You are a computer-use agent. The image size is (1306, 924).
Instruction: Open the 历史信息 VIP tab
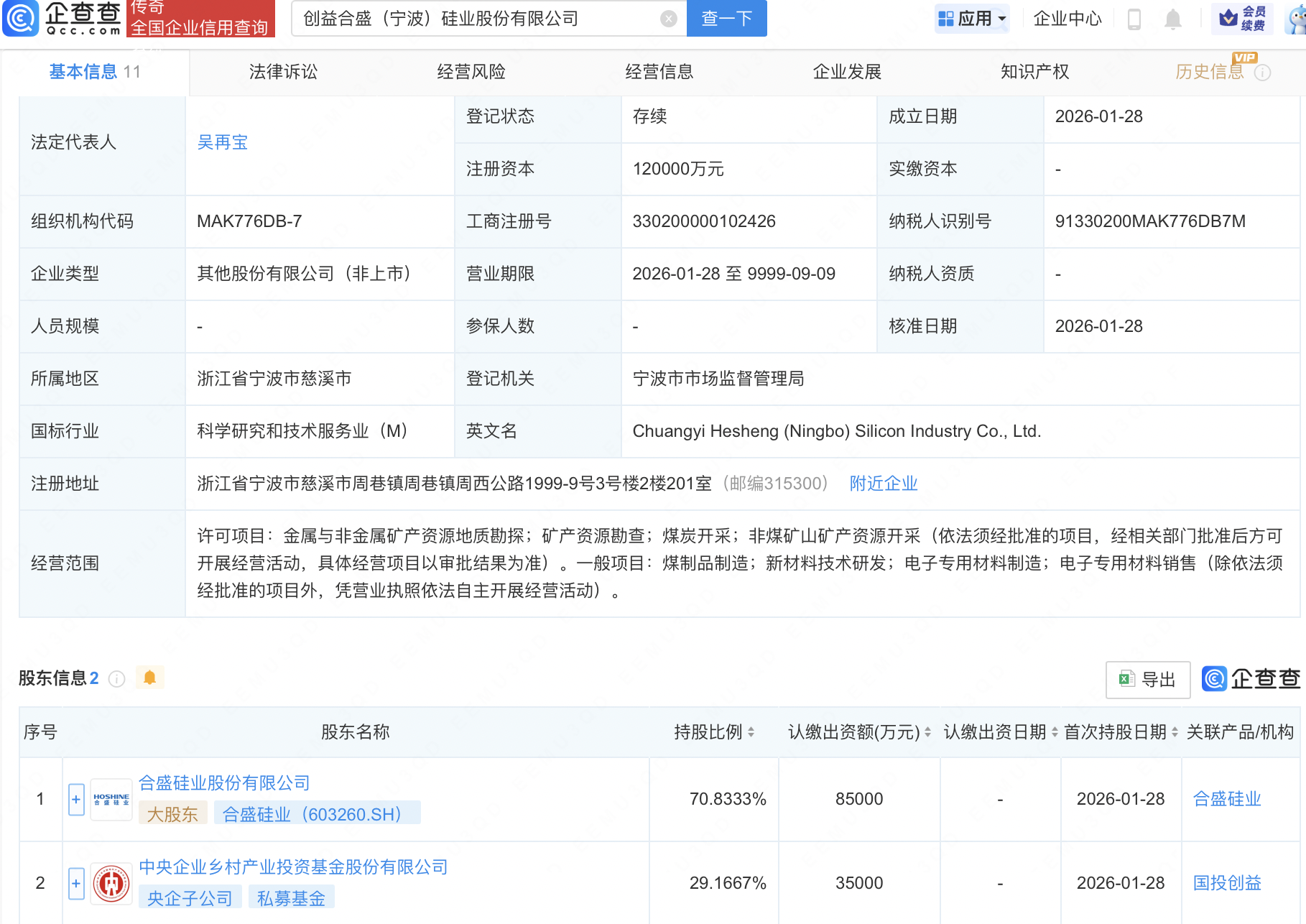click(x=1210, y=72)
